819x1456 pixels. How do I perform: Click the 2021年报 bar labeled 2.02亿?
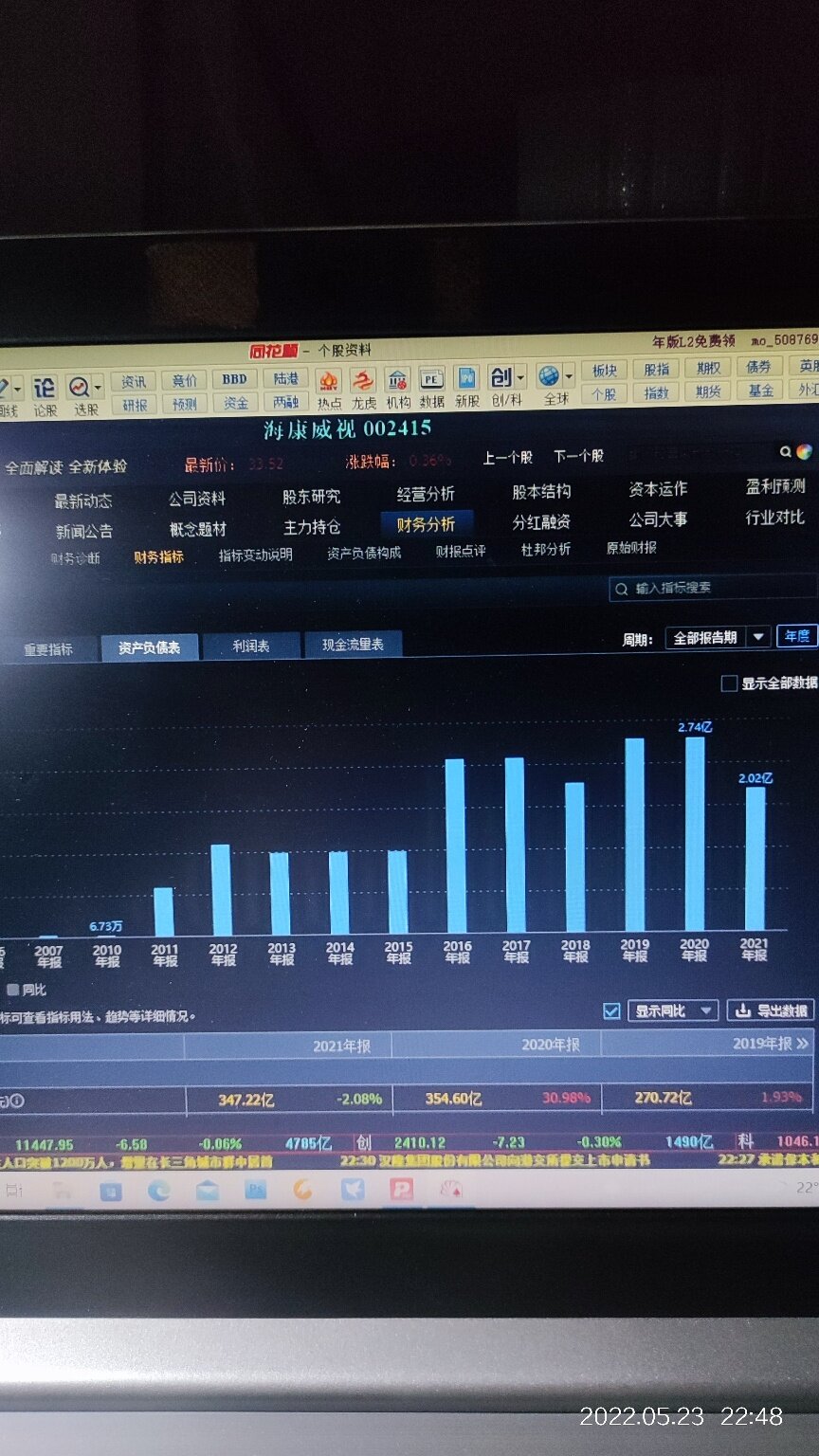tap(755, 859)
